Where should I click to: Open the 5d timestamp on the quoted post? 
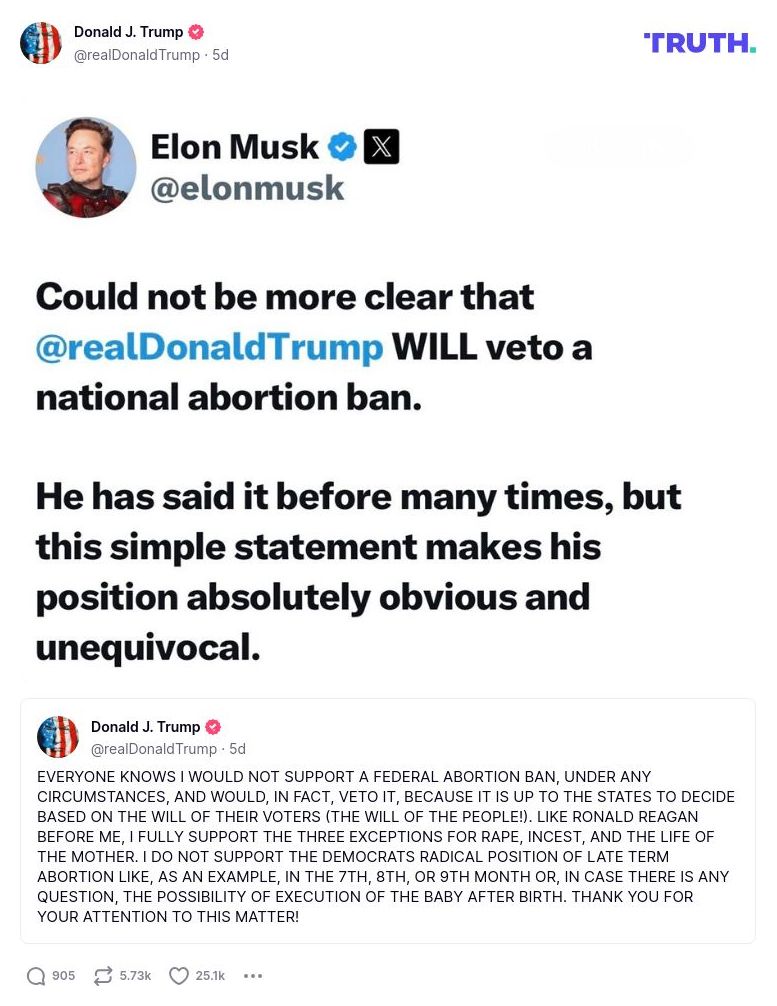(239, 749)
